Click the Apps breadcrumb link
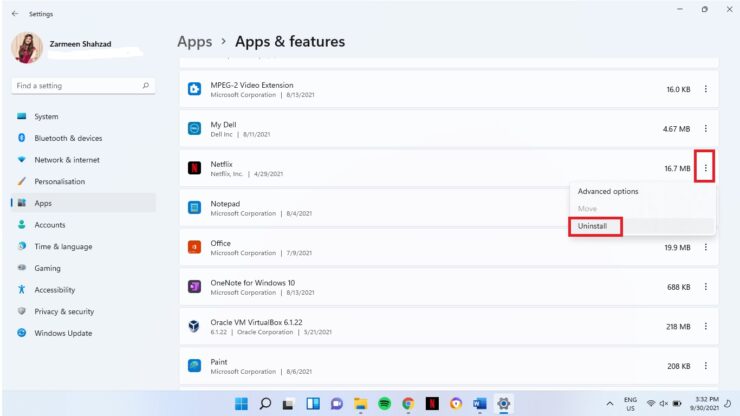The image size is (740, 416). pos(194,42)
